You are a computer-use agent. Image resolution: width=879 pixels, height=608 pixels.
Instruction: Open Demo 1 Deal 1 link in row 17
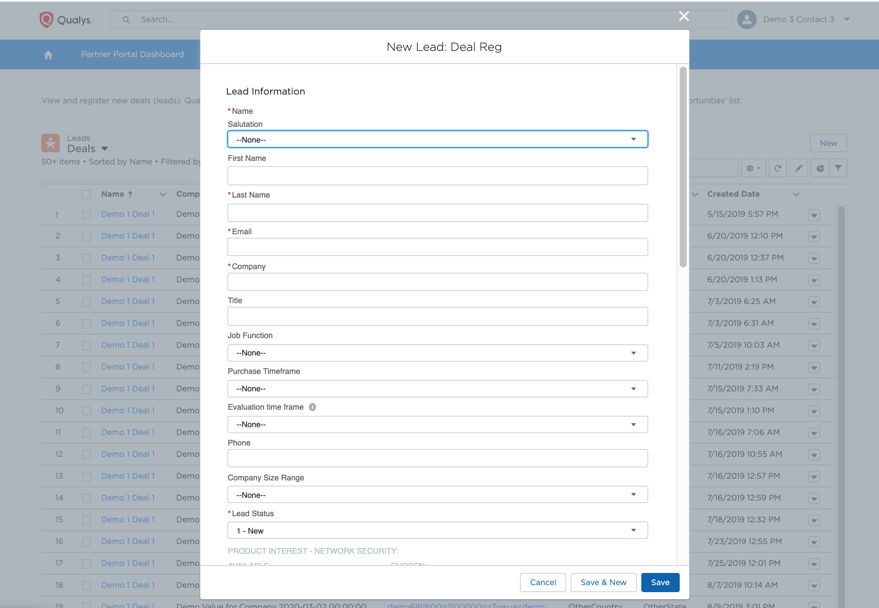click(x=128, y=563)
